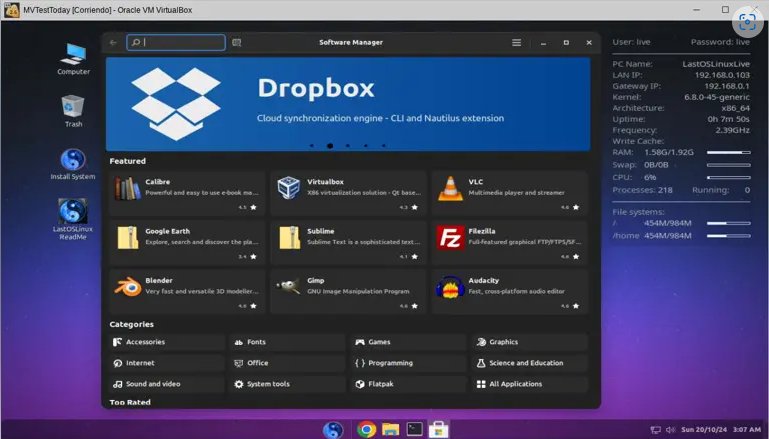Click VLC's 'Multimedia player and streamer' text
Image resolution: width=769 pixels, height=439 pixels.
(516, 193)
